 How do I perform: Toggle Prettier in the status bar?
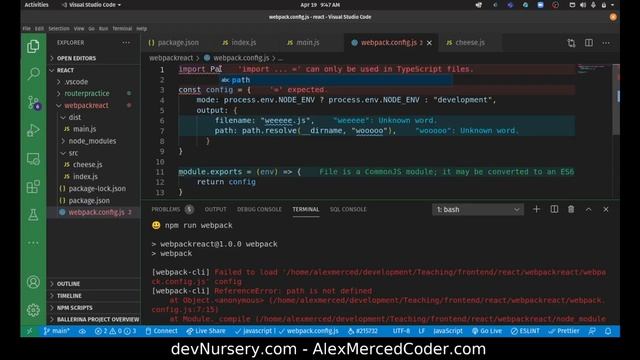564,331
